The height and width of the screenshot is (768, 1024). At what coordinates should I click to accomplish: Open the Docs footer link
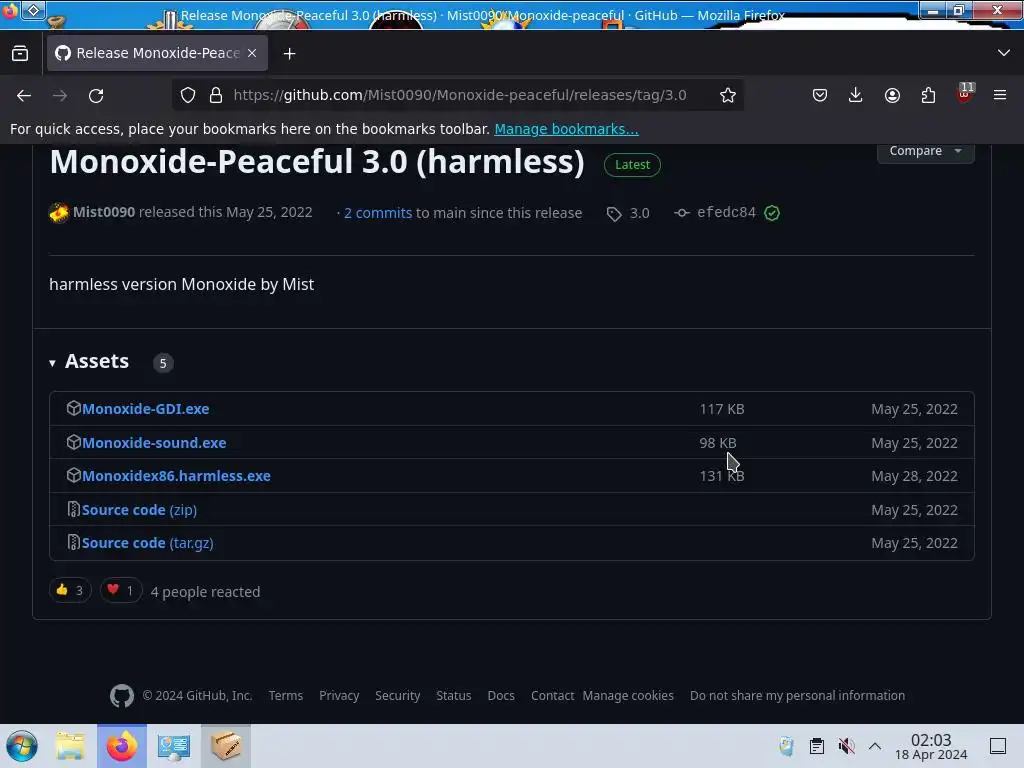501,696
